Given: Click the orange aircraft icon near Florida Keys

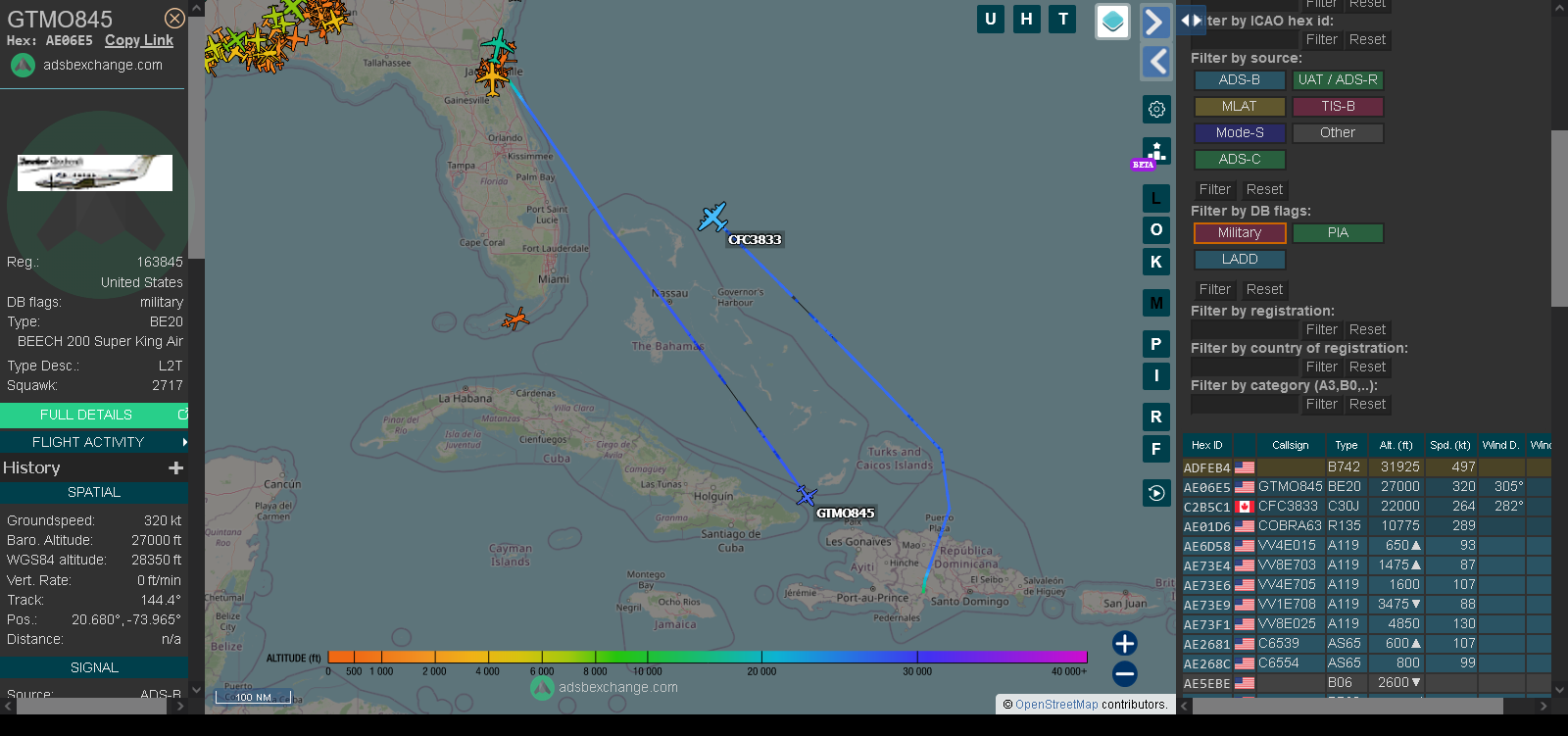Looking at the screenshot, I should coord(515,319).
